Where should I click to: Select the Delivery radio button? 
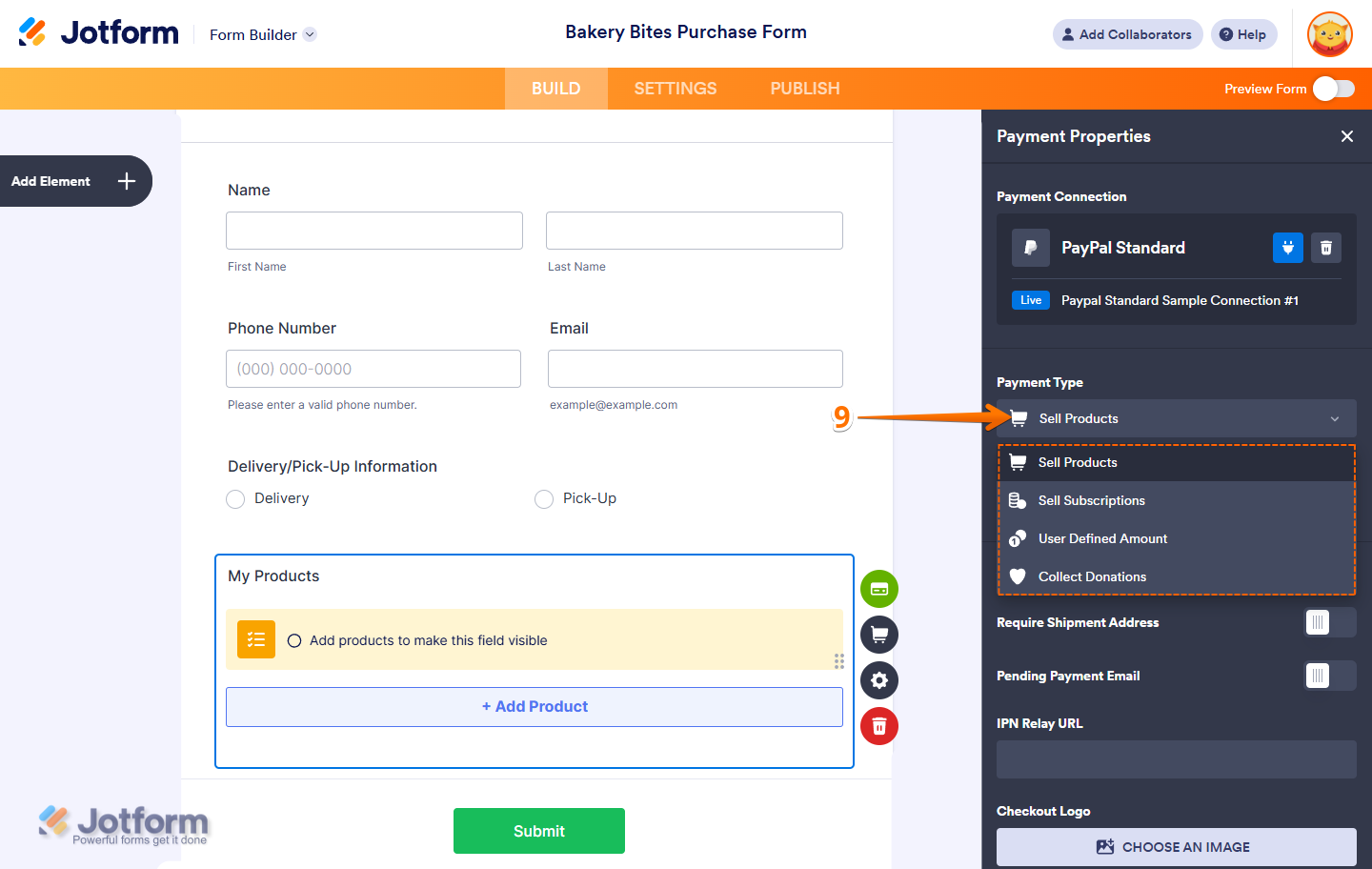(x=235, y=498)
